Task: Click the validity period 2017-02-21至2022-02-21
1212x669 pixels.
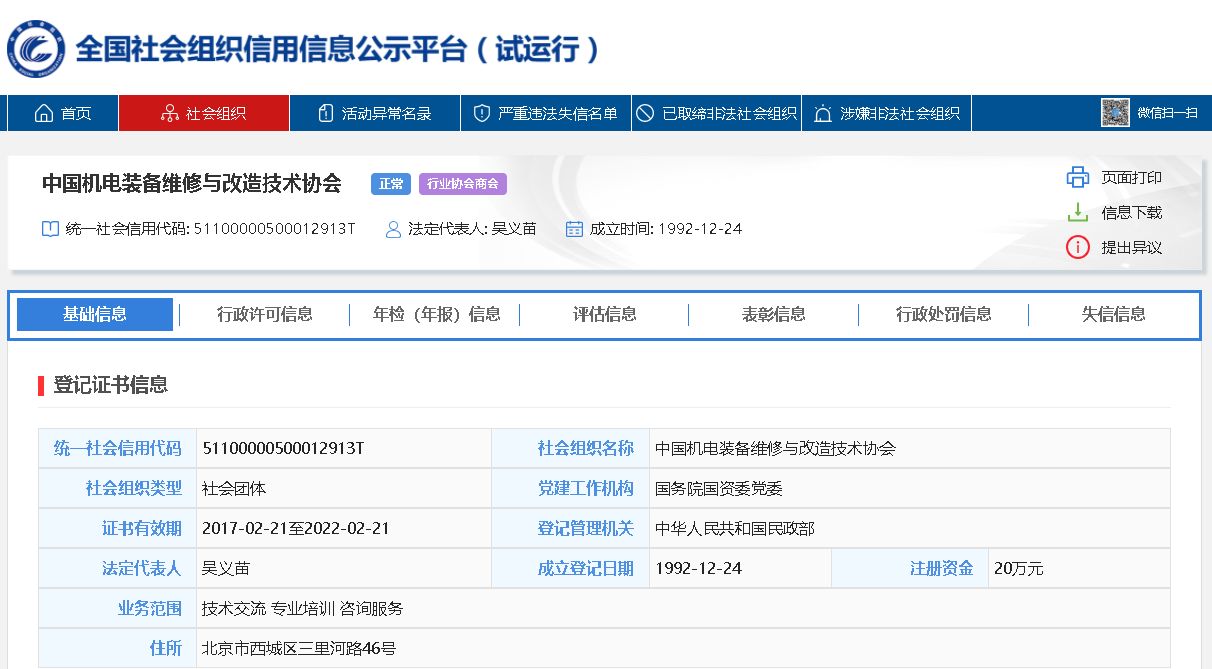Action: 295,528
